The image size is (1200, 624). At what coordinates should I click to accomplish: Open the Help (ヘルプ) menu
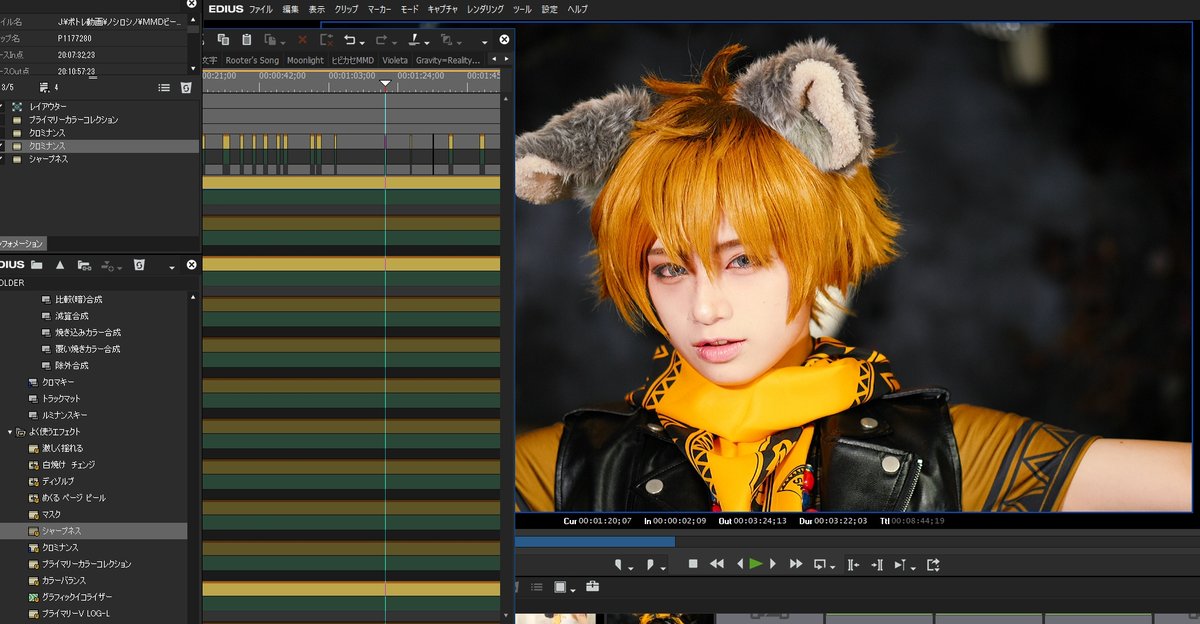578,9
